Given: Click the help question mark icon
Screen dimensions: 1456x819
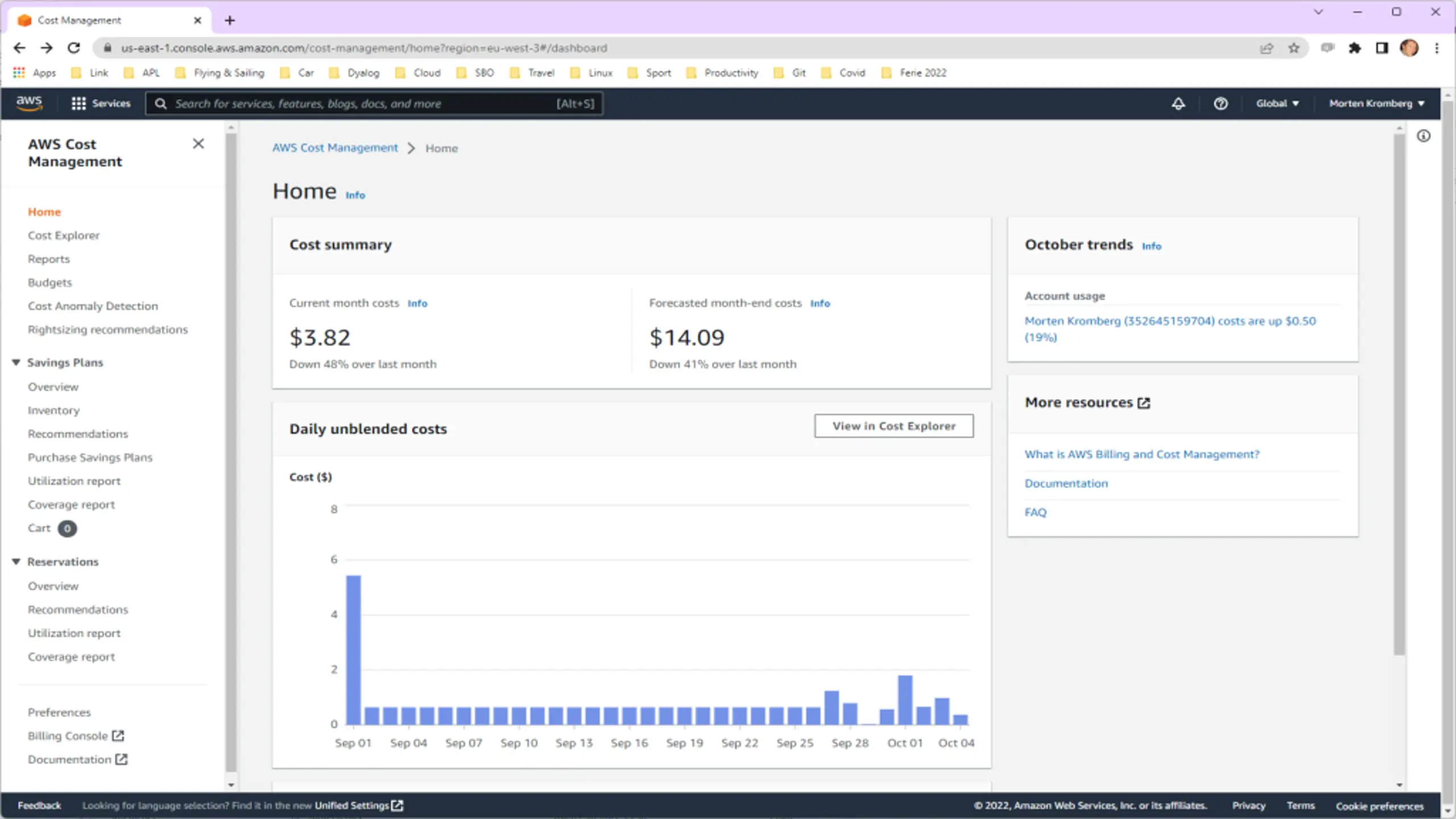Looking at the screenshot, I should (x=1220, y=104).
